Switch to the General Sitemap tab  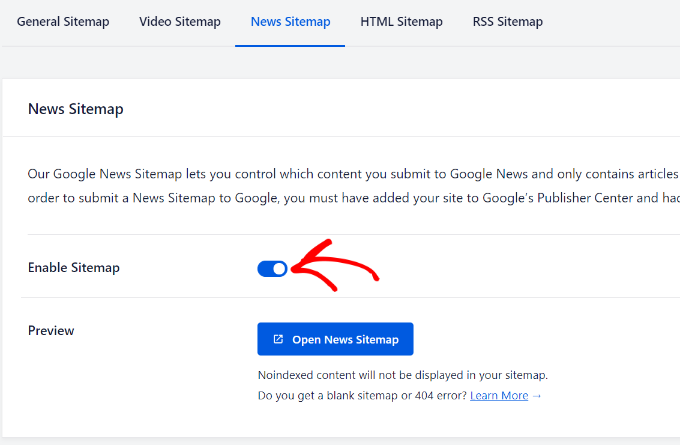62,22
